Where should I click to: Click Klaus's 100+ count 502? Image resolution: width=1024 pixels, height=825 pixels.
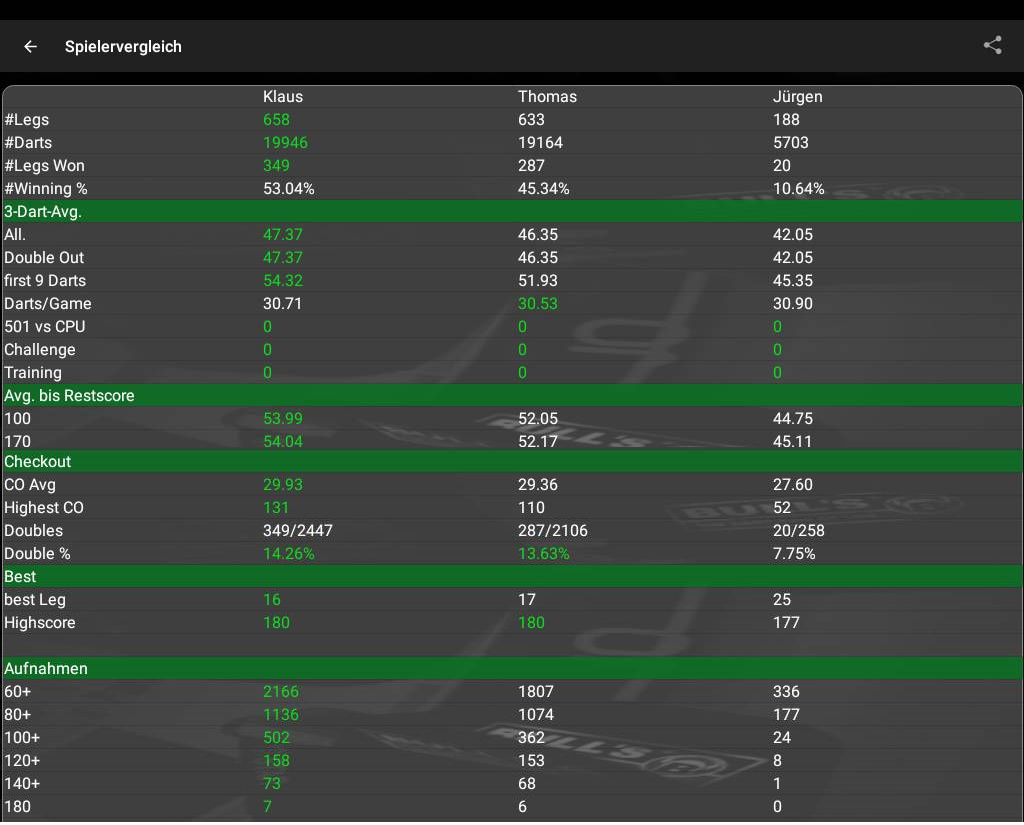pyautogui.click(x=276, y=738)
